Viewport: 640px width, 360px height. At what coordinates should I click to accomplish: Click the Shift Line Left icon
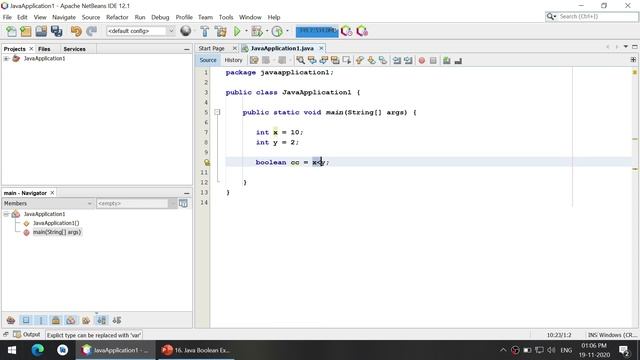pyautogui.click(x=397, y=60)
